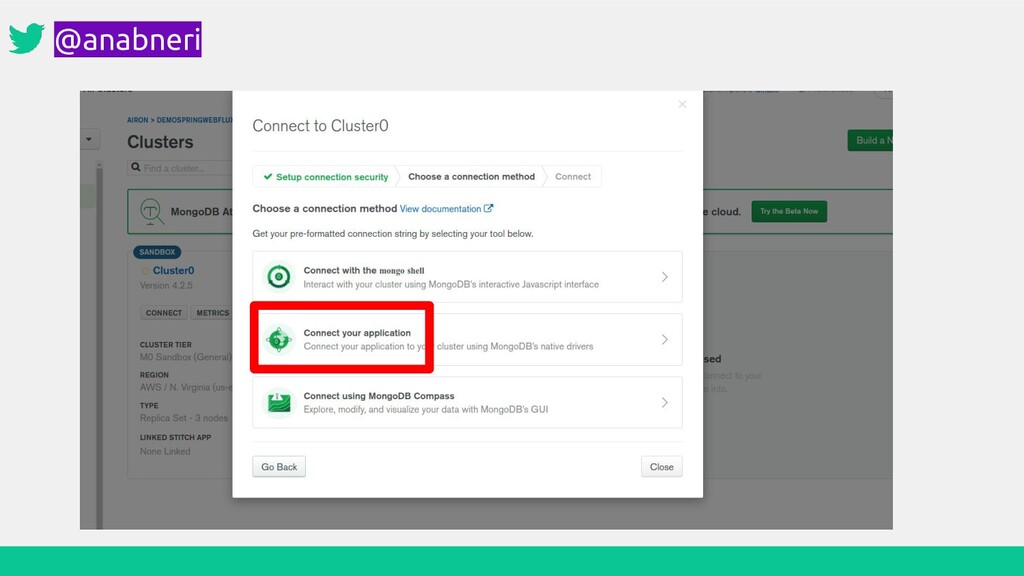This screenshot has height=576, width=1024.
Task: Click the CONNECT button for Cluster0
Action: click(164, 313)
